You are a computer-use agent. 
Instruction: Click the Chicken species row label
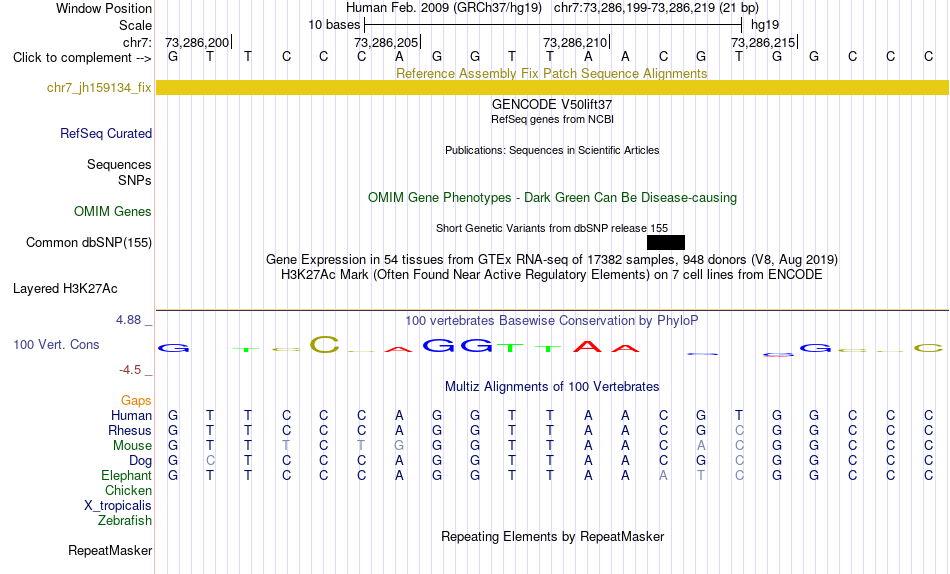(x=128, y=490)
